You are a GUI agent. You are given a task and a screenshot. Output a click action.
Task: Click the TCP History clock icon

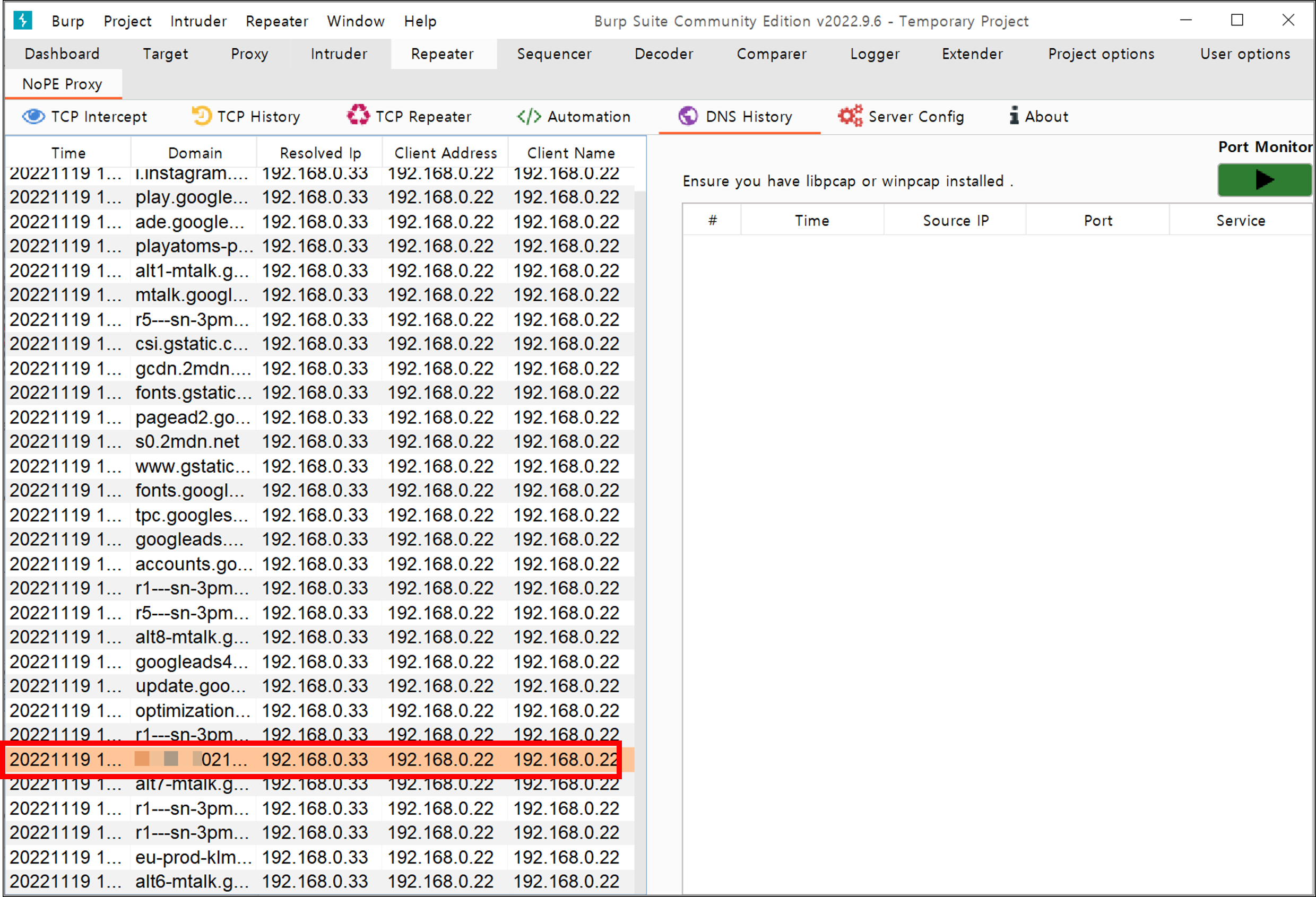tap(201, 116)
